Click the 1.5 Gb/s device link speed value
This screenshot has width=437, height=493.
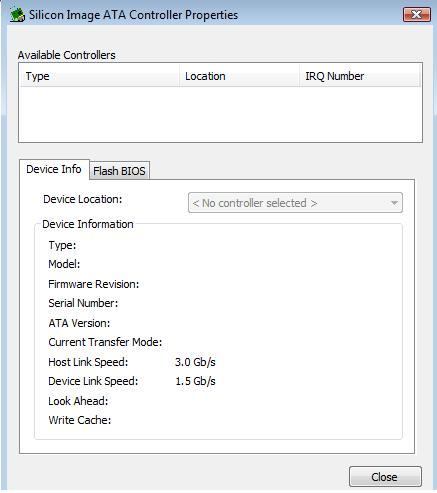[195, 381]
